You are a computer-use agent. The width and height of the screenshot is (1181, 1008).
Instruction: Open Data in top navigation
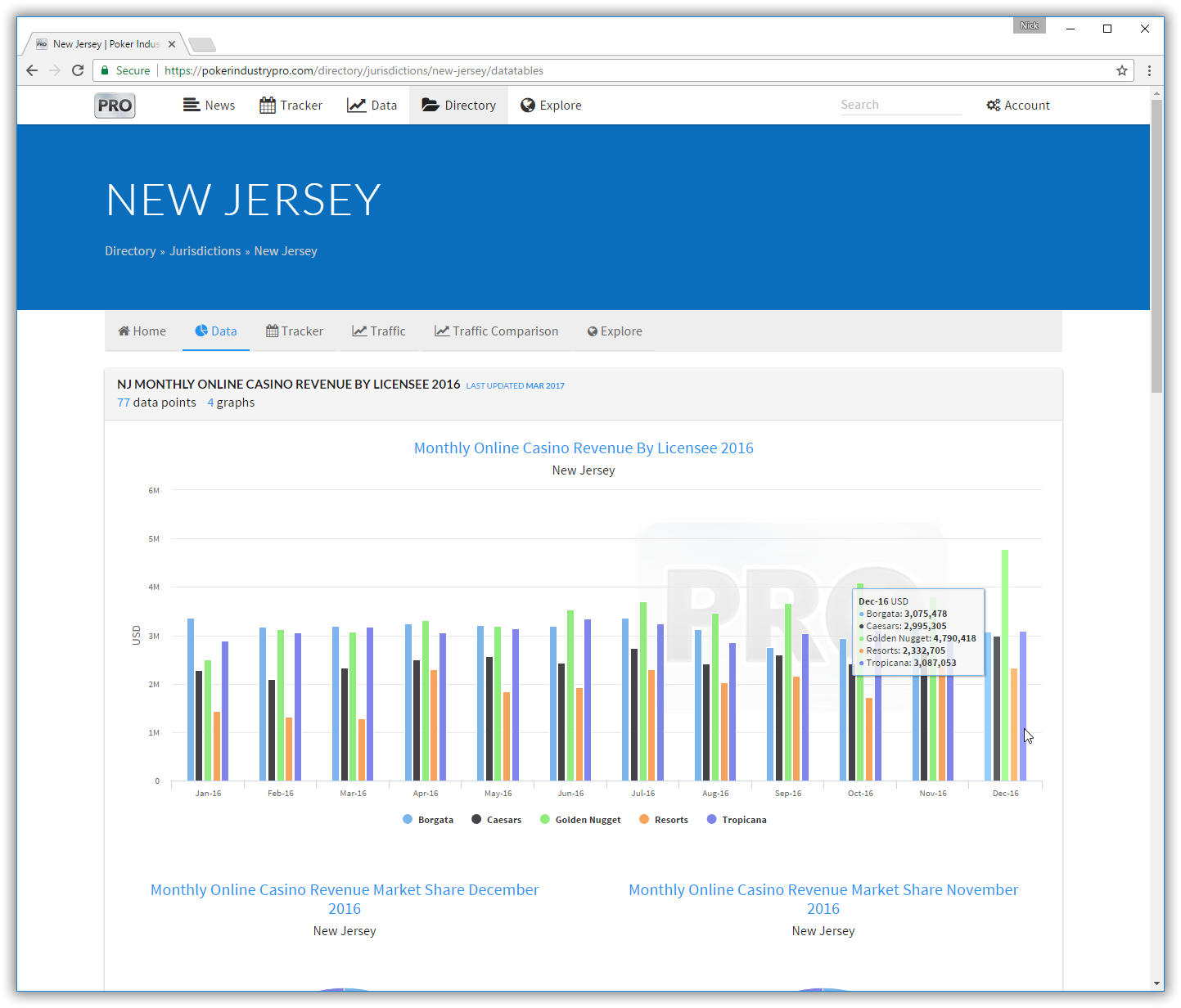(x=372, y=106)
